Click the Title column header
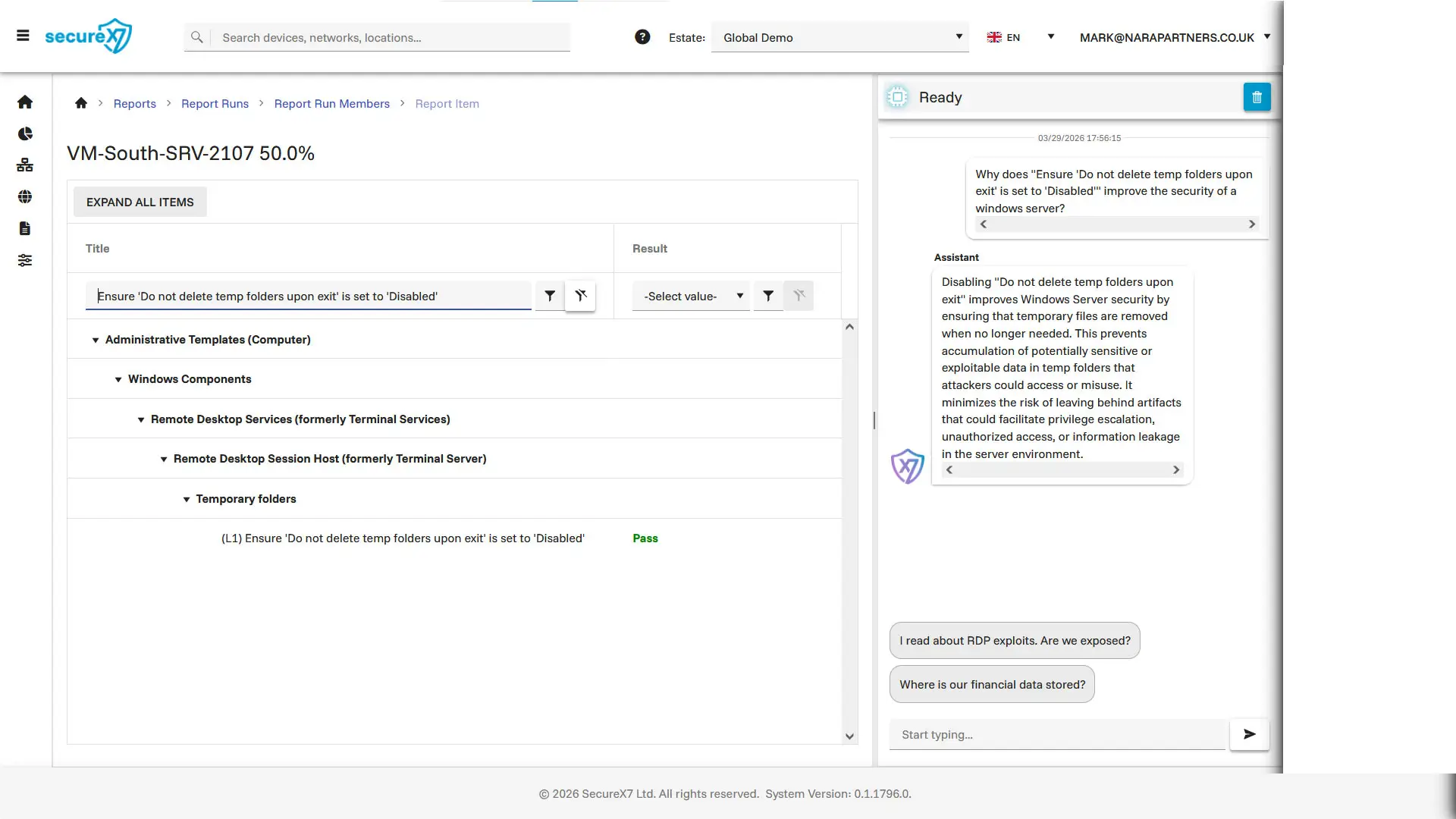1456x819 pixels. pos(97,249)
